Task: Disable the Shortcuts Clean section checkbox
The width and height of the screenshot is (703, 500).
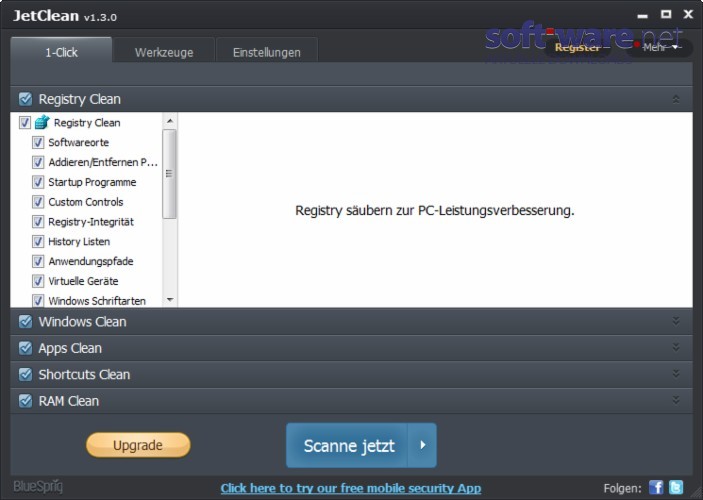Action: (x=26, y=374)
